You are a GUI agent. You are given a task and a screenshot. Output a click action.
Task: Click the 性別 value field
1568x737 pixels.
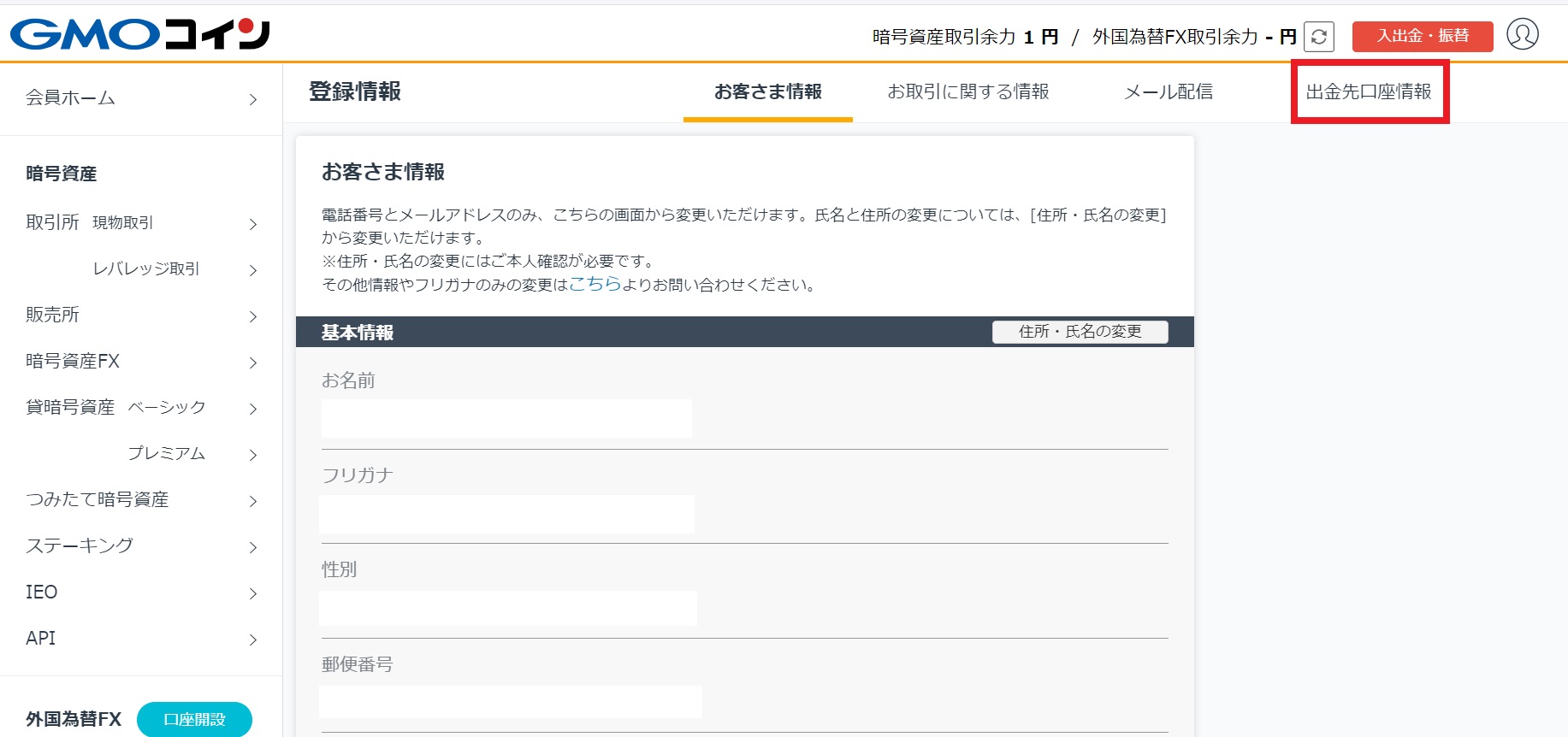point(508,608)
